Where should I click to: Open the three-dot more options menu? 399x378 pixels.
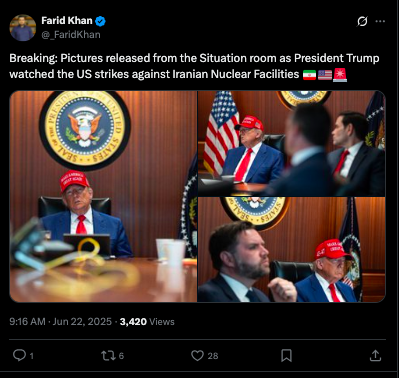point(380,21)
